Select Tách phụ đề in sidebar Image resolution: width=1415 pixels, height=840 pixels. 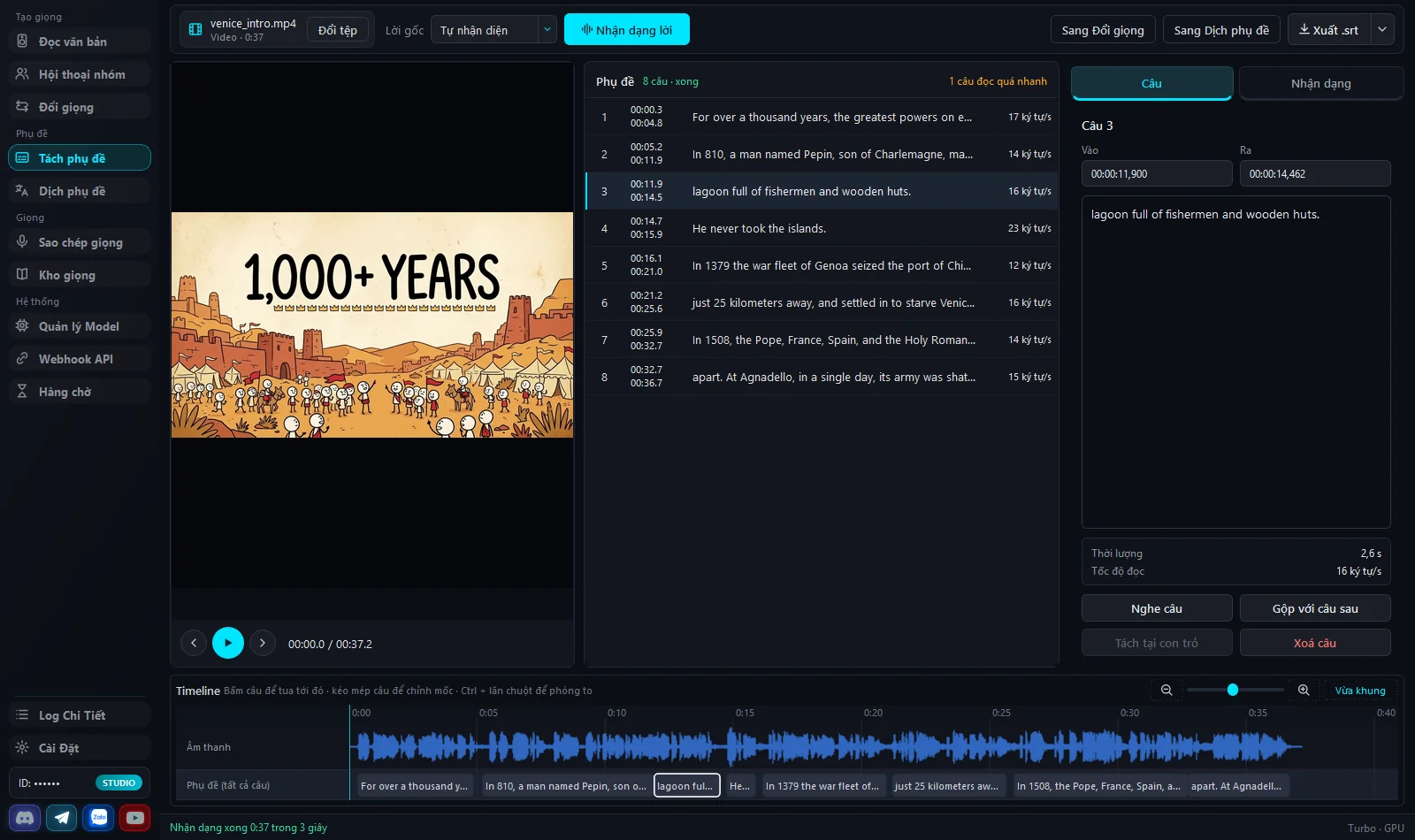click(80, 158)
